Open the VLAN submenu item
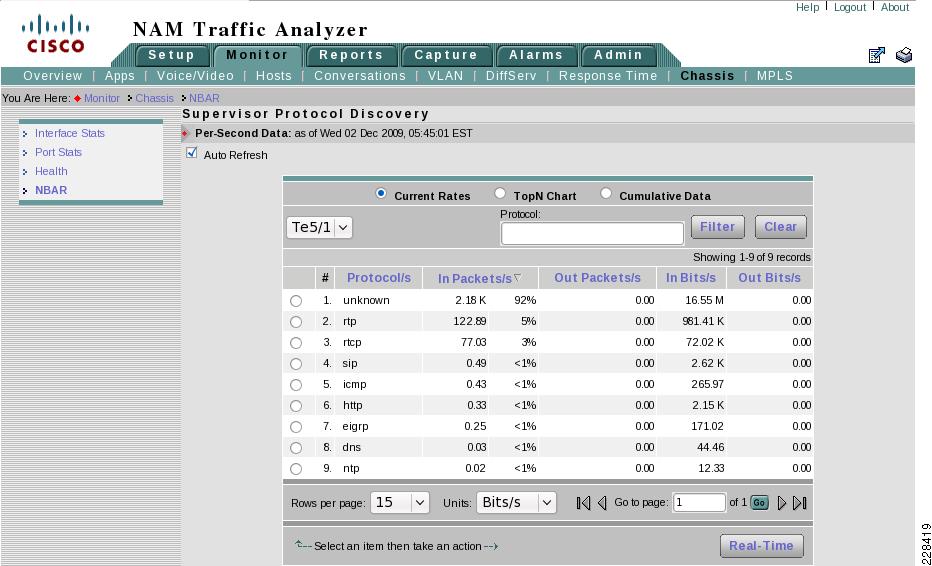The height and width of the screenshot is (566, 932). click(x=445, y=76)
